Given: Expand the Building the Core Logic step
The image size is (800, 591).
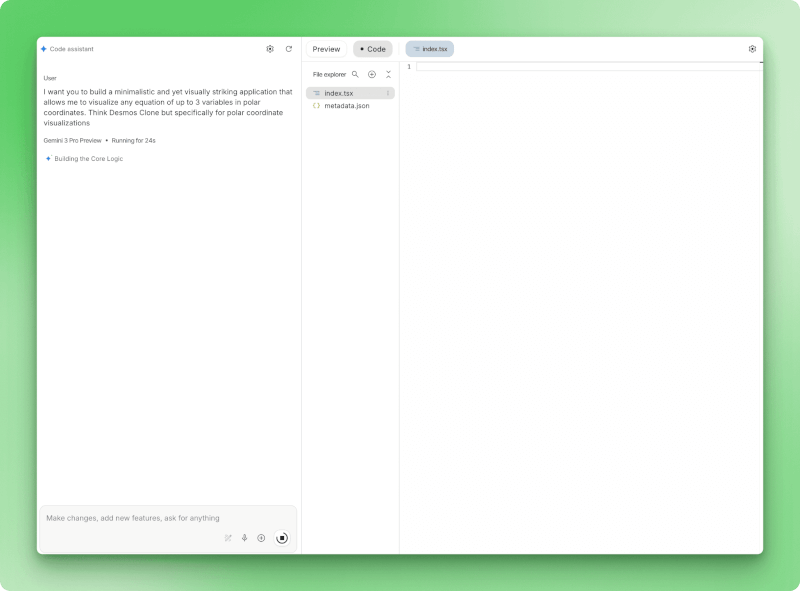Looking at the screenshot, I should (88, 159).
